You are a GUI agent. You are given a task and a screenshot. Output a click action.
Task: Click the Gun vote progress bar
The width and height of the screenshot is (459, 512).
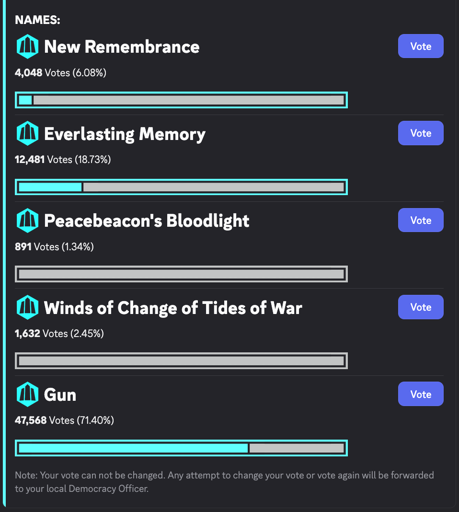pyautogui.click(x=181, y=448)
